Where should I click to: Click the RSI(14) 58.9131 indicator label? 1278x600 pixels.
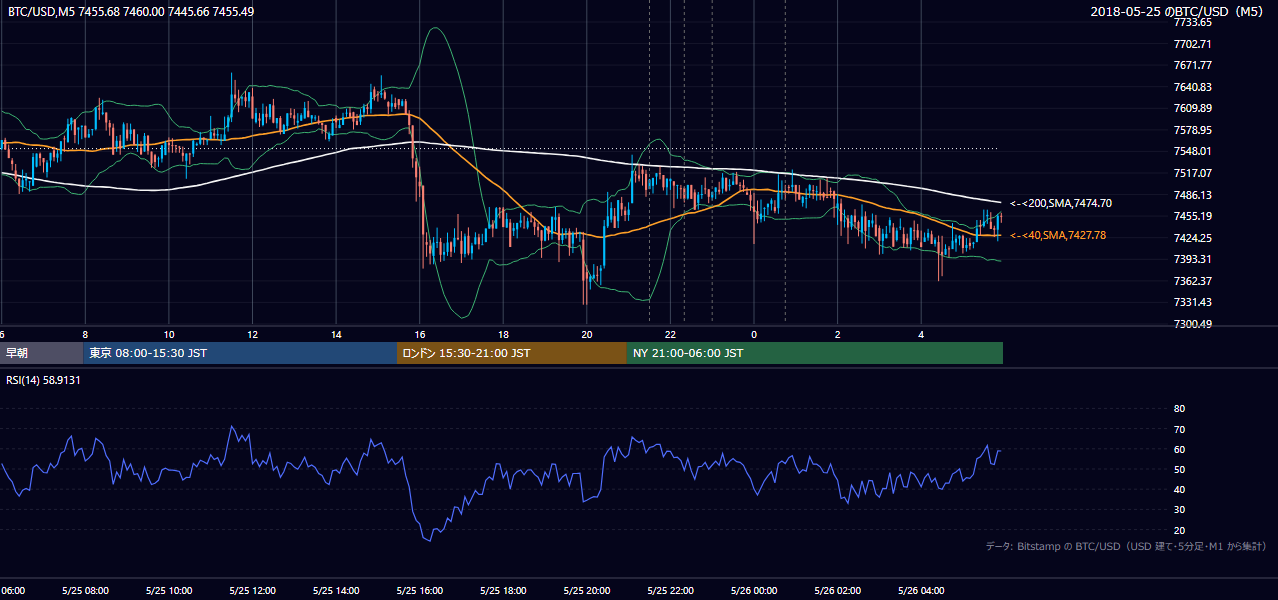click(44, 380)
